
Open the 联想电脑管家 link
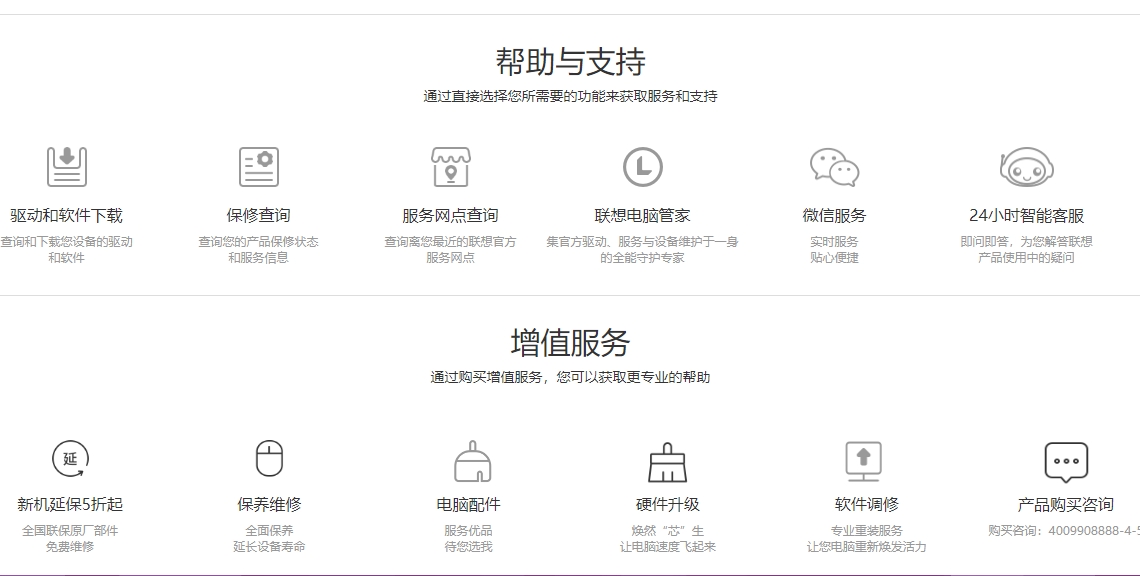[642, 215]
